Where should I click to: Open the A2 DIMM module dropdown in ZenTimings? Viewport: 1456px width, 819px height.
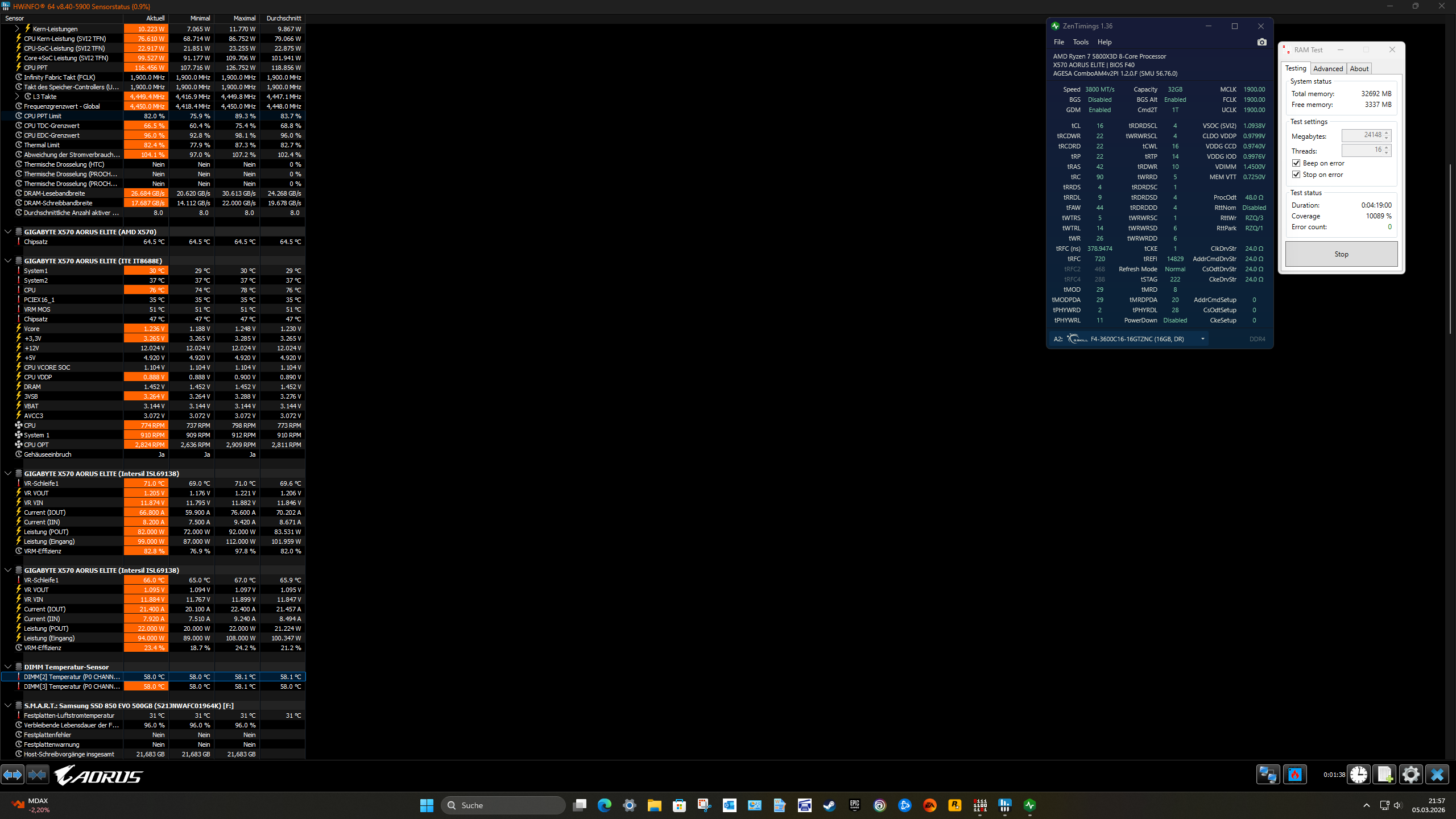(x=1202, y=338)
